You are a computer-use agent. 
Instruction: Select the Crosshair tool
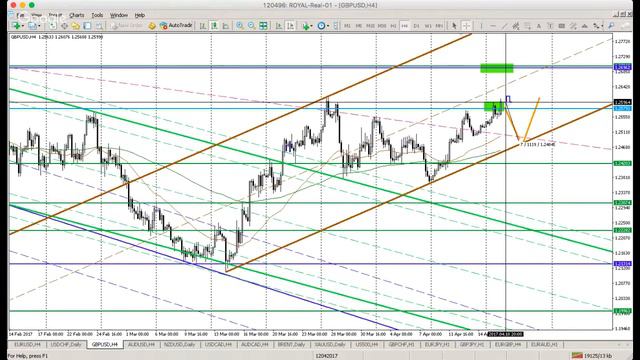point(466,26)
